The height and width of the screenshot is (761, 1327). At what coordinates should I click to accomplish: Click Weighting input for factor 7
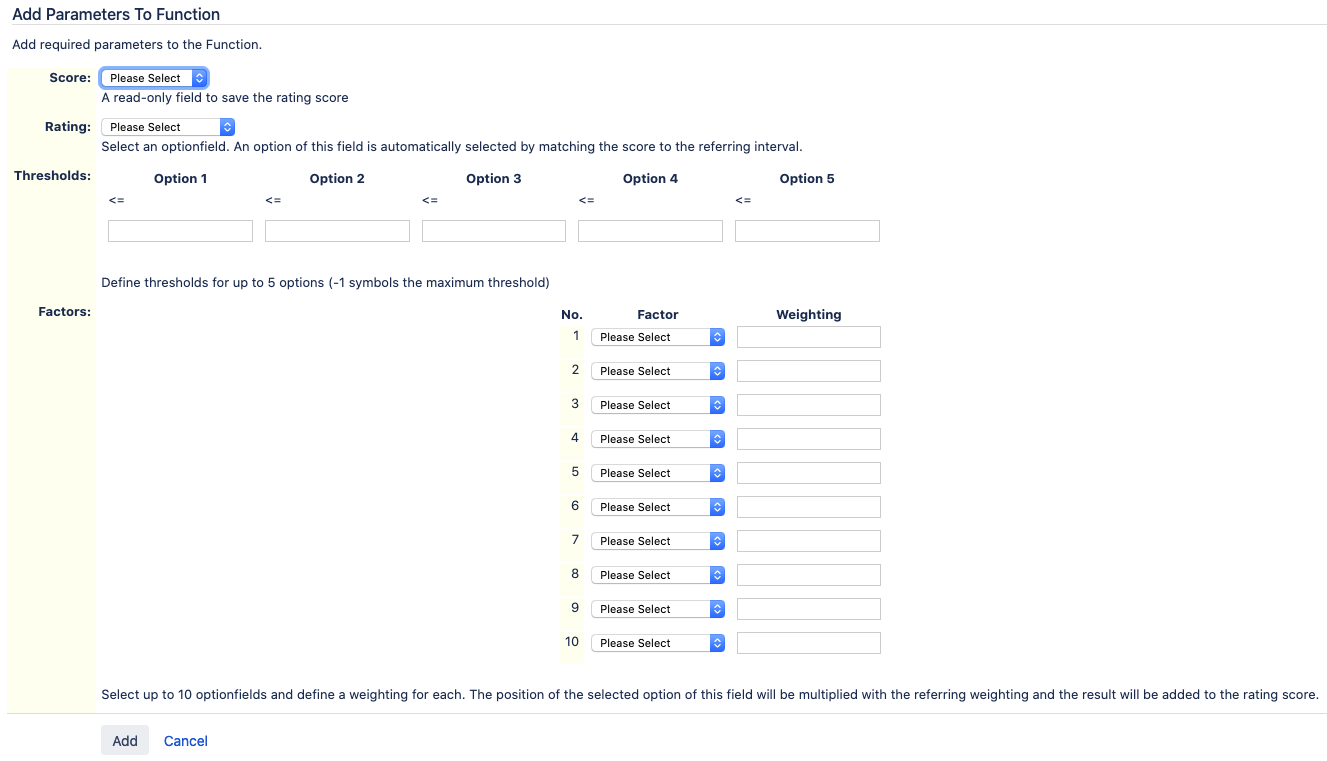pyautogui.click(x=809, y=541)
